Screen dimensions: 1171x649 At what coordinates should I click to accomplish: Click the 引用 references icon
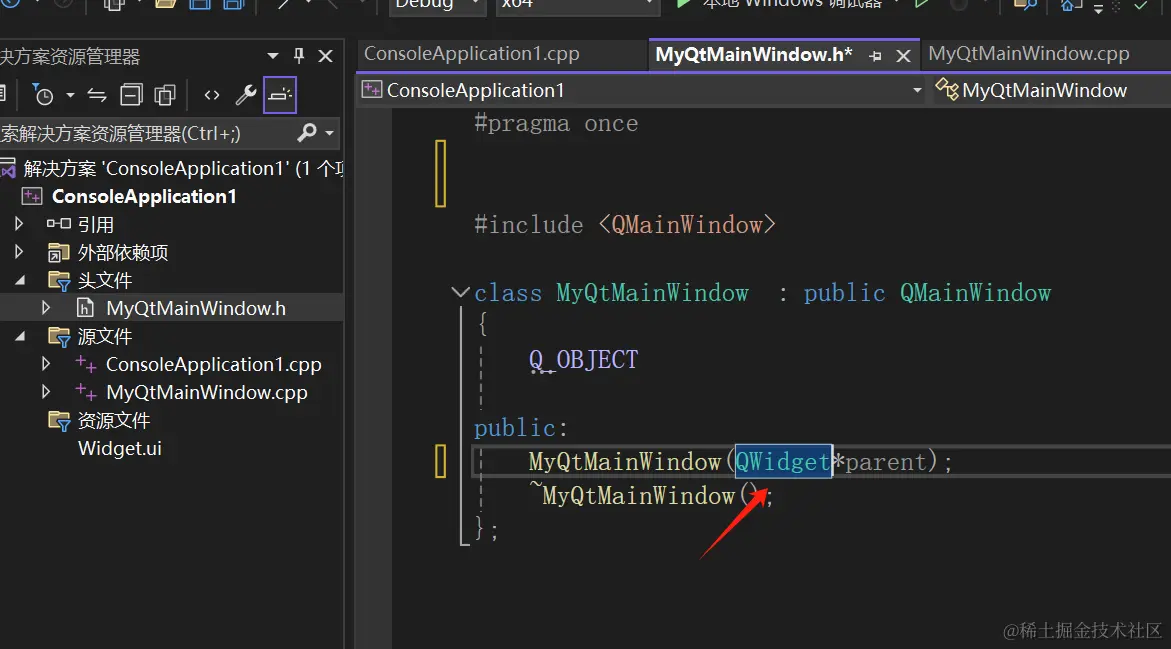coord(58,224)
